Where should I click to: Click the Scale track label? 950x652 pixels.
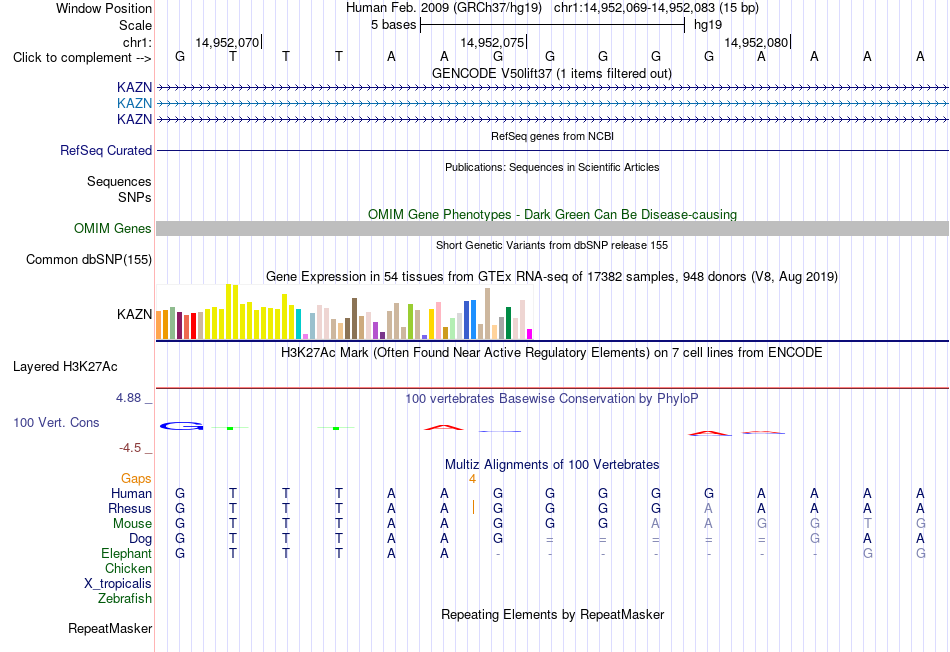pos(135,25)
